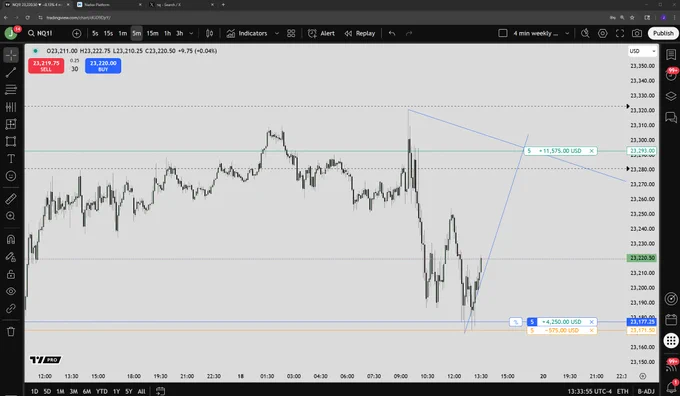680x396 pixels.
Task: Open the emoji icons tool
Action: tap(11, 176)
